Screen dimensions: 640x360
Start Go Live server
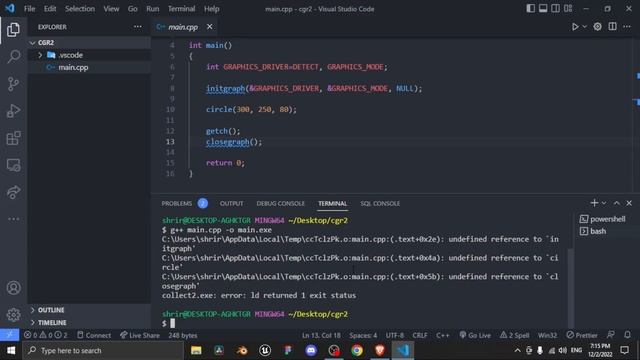point(475,335)
